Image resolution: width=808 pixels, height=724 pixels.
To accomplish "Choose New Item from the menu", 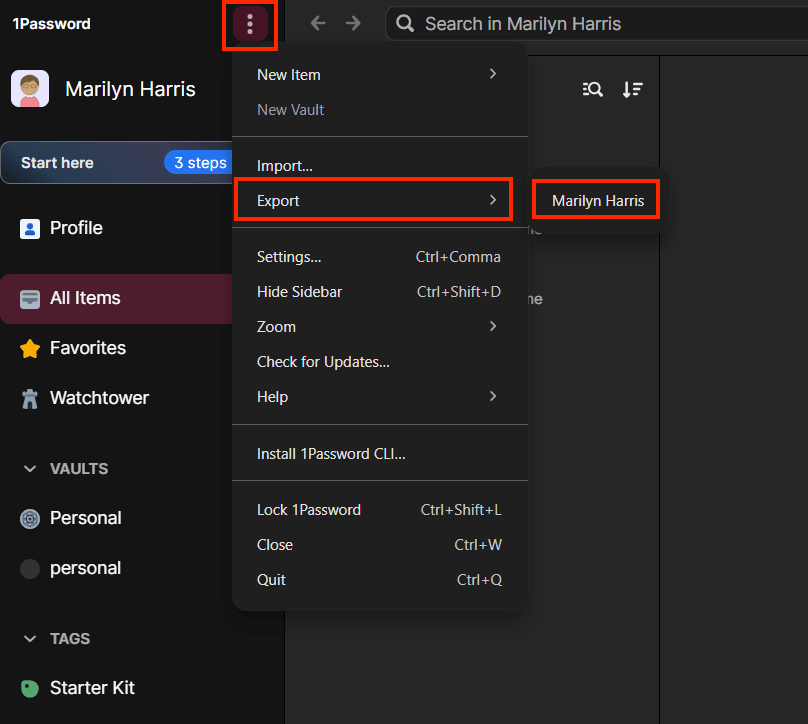I will pyautogui.click(x=380, y=75).
